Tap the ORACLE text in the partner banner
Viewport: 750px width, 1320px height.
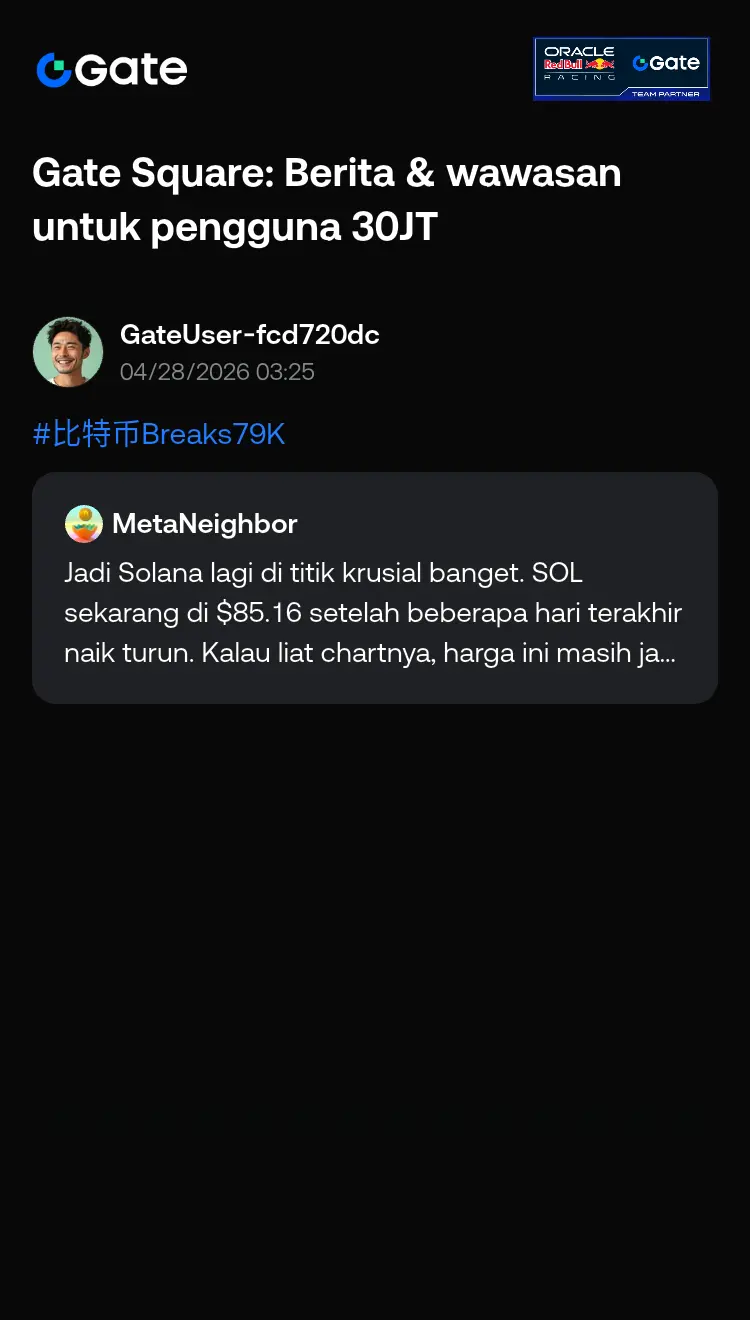(579, 50)
